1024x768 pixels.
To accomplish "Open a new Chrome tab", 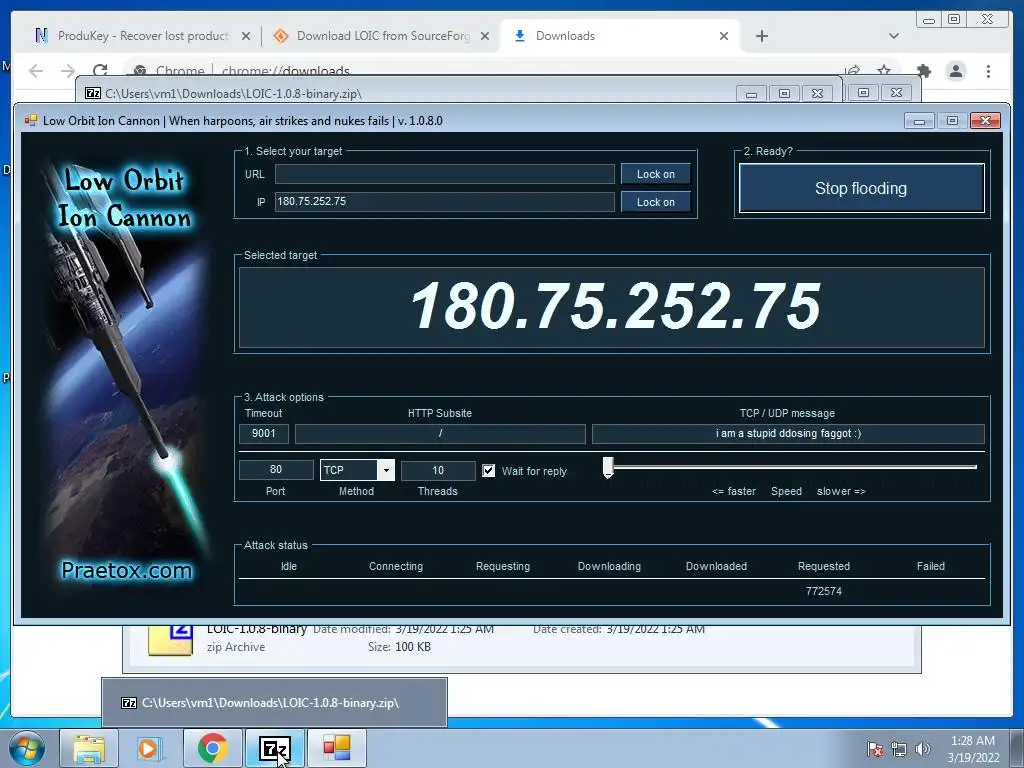I will (761, 37).
